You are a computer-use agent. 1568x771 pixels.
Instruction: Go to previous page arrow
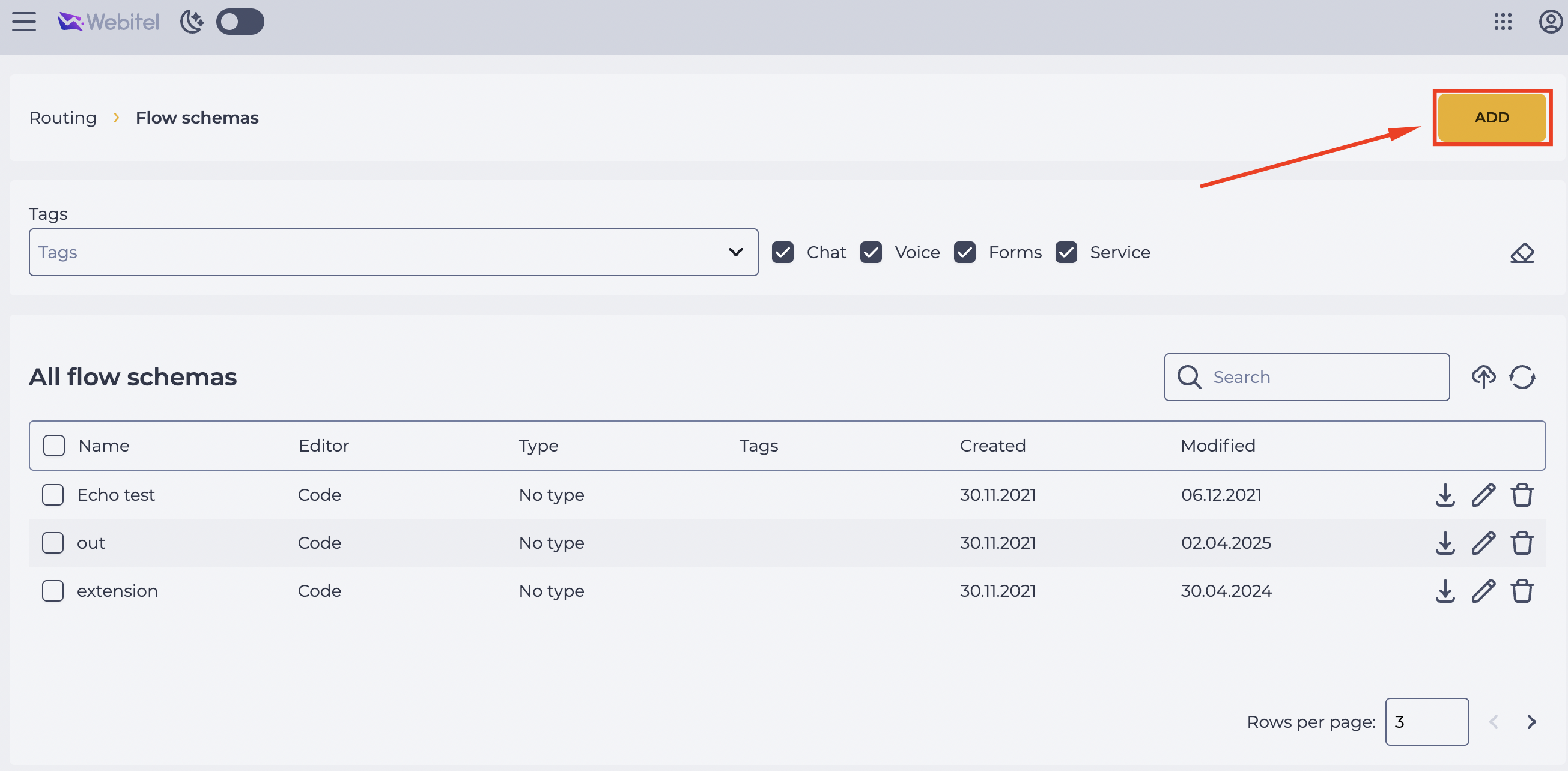[x=1493, y=722]
